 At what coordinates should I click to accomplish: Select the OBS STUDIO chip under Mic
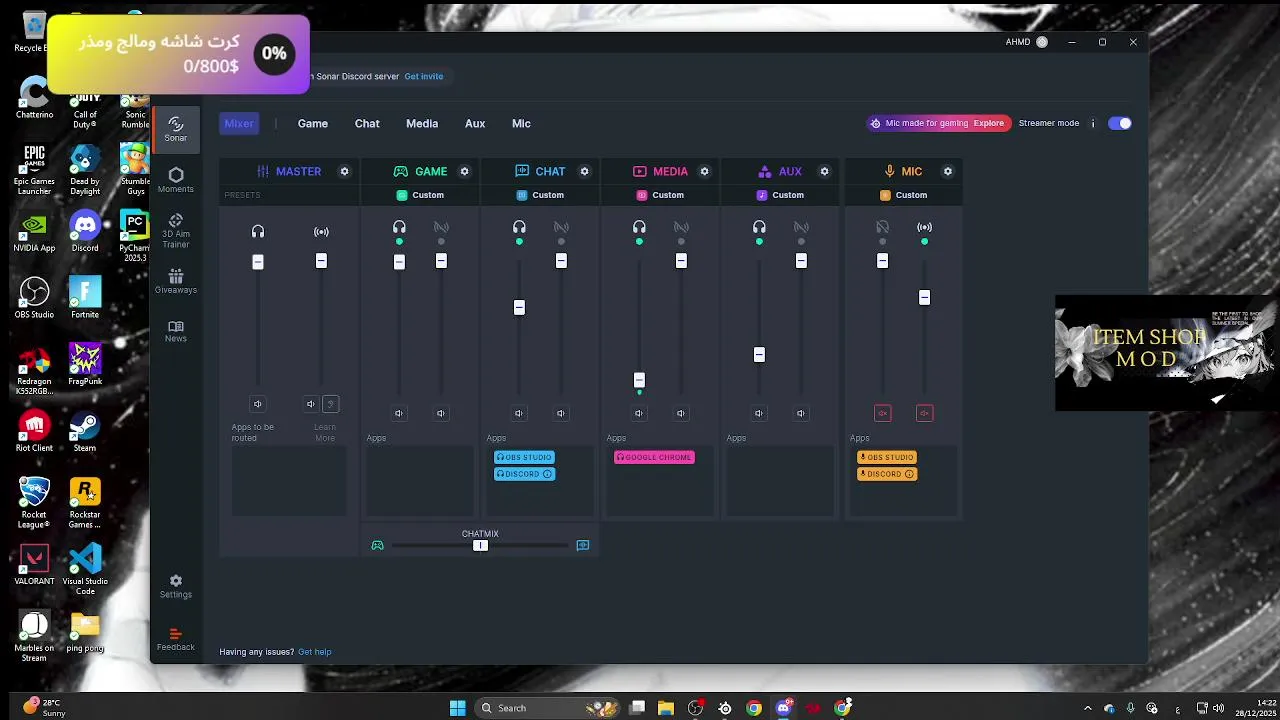click(x=887, y=457)
